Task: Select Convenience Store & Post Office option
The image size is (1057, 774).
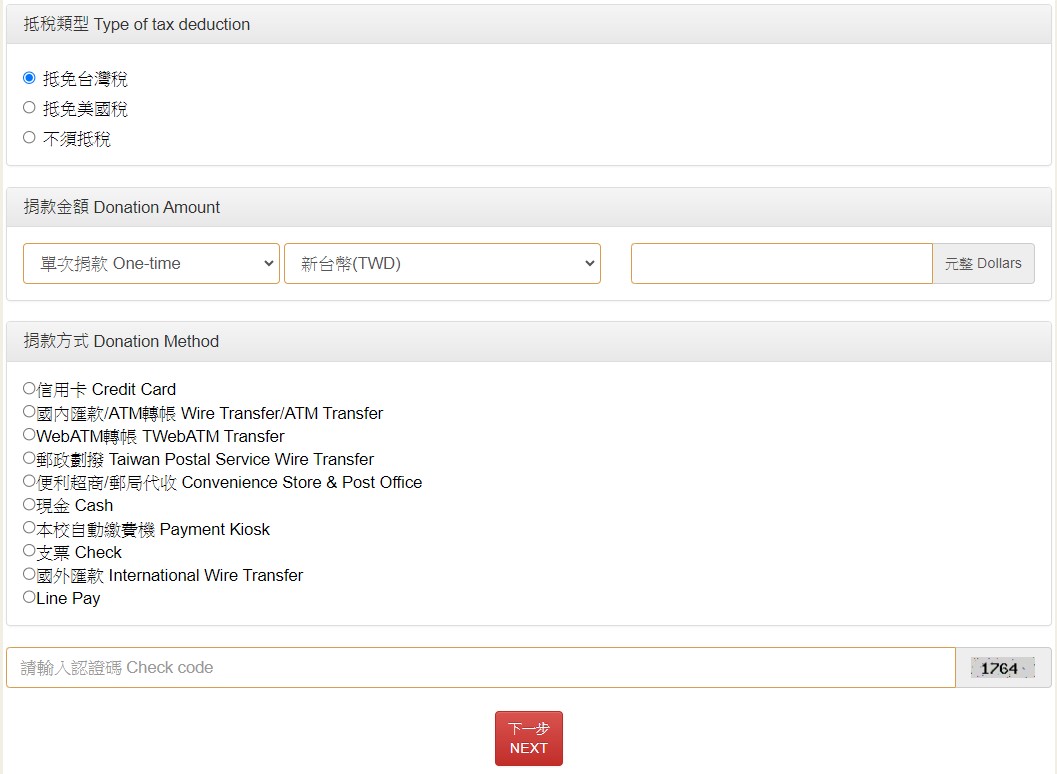Action: tap(29, 481)
